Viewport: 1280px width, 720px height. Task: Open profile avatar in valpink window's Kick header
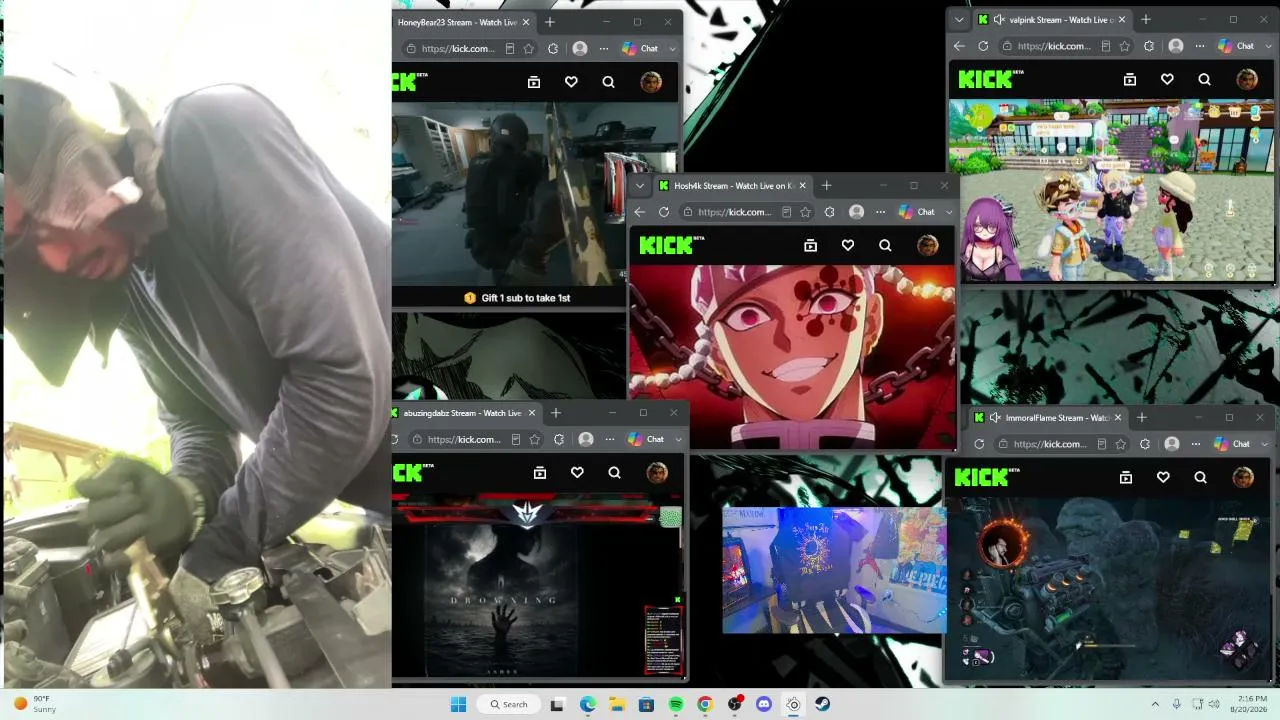tap(1247, 79)
